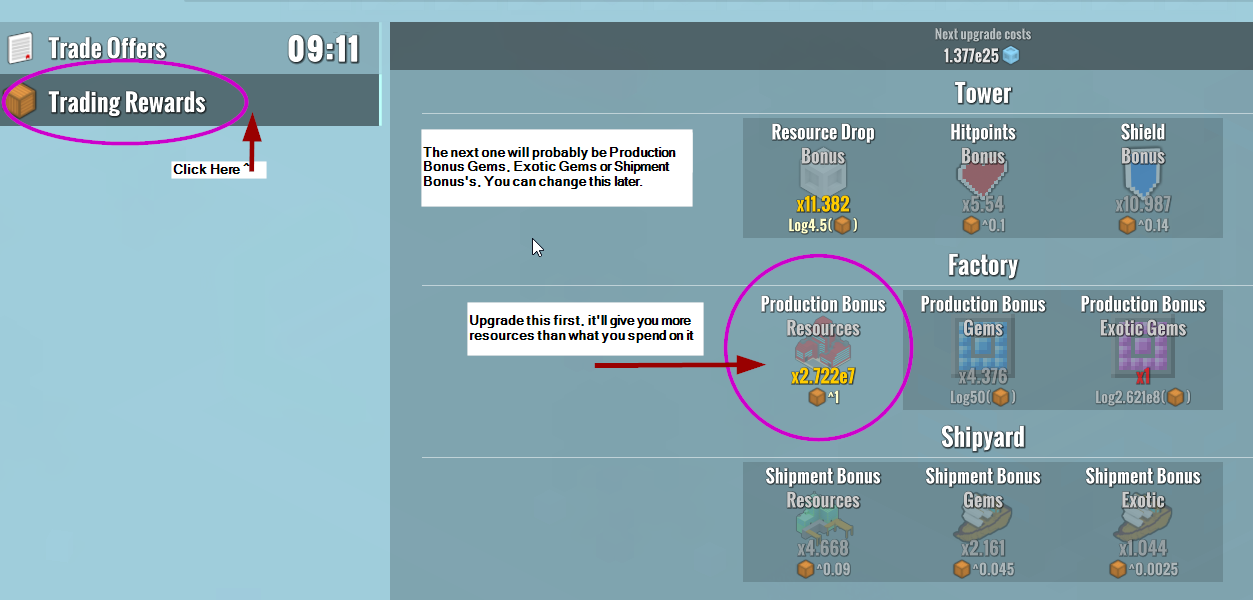
Task: Click the Factory section heading
Action: tap(983, 265)
